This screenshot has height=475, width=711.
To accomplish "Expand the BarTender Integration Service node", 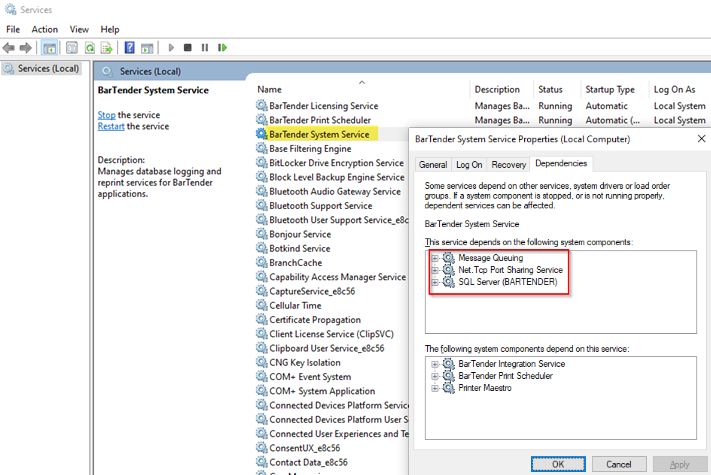I will [435, 364].
